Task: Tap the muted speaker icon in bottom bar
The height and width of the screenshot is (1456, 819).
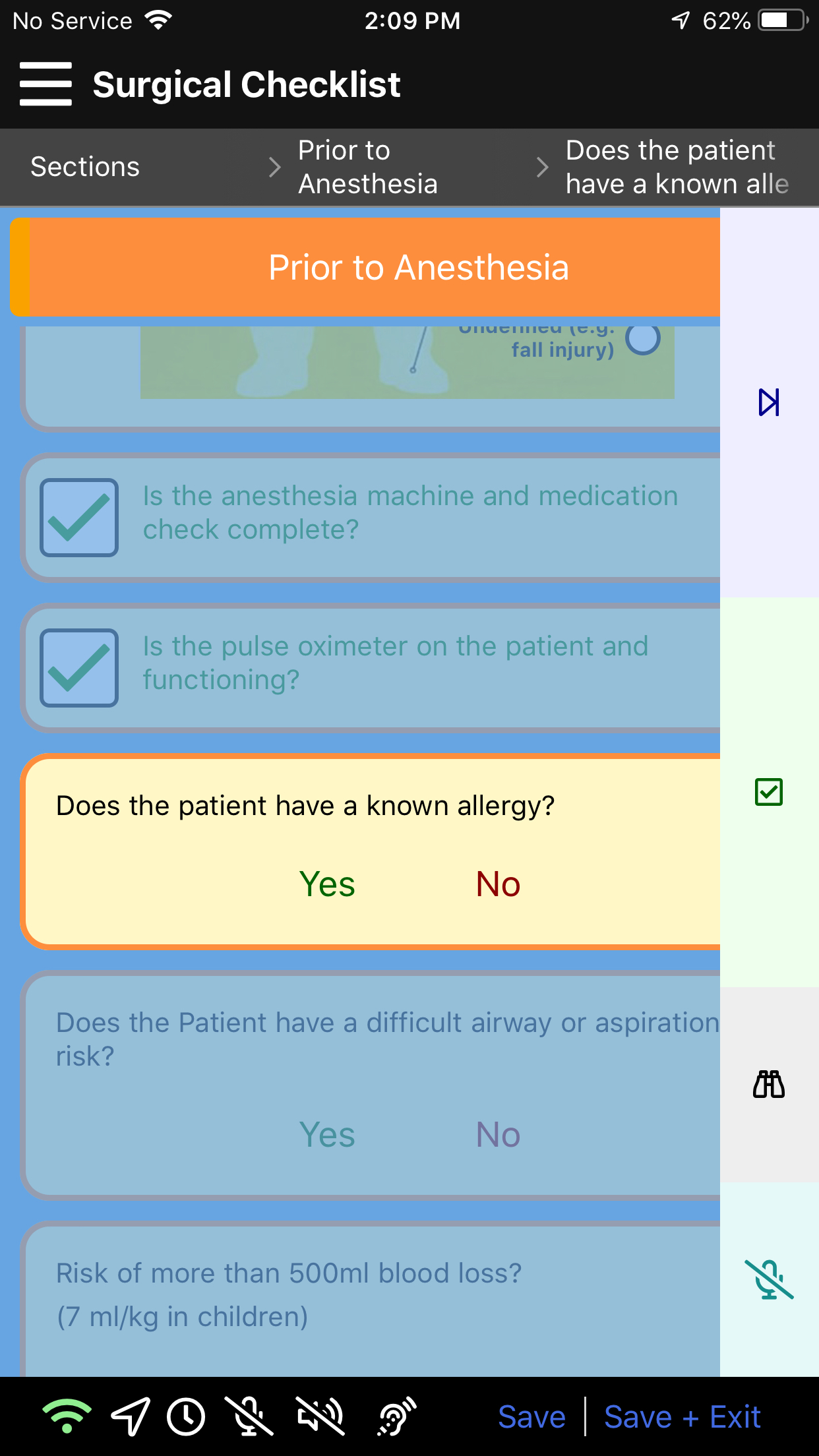Action: (x=320, y=1416)
